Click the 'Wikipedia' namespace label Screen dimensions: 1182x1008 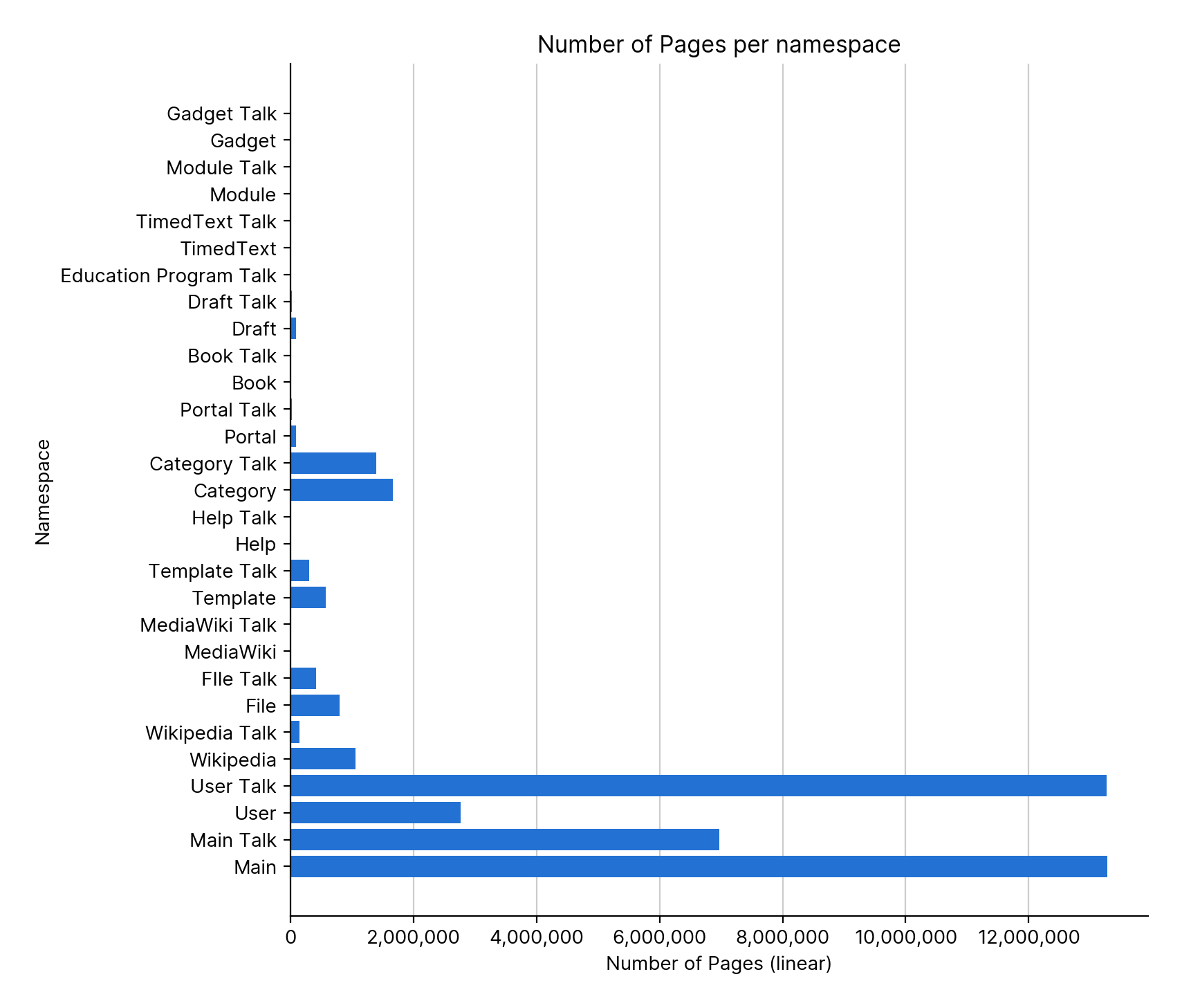tap(233, 760)
